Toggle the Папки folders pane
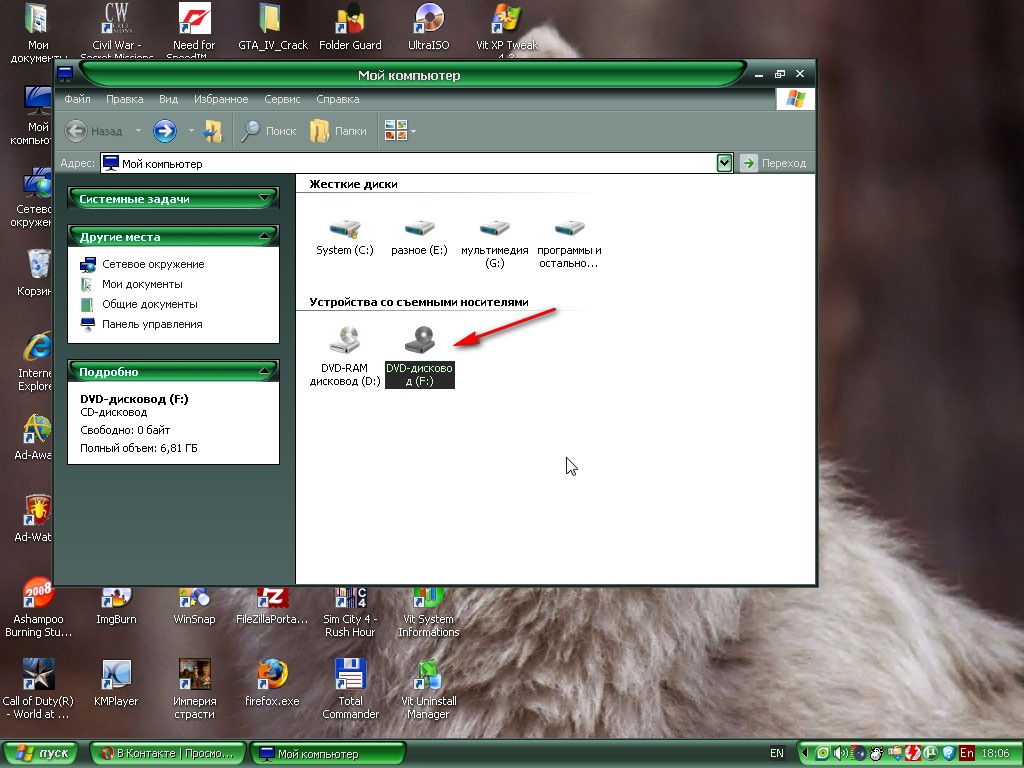1024x768 pixels. pyautogui.click(x=338, y=131)
